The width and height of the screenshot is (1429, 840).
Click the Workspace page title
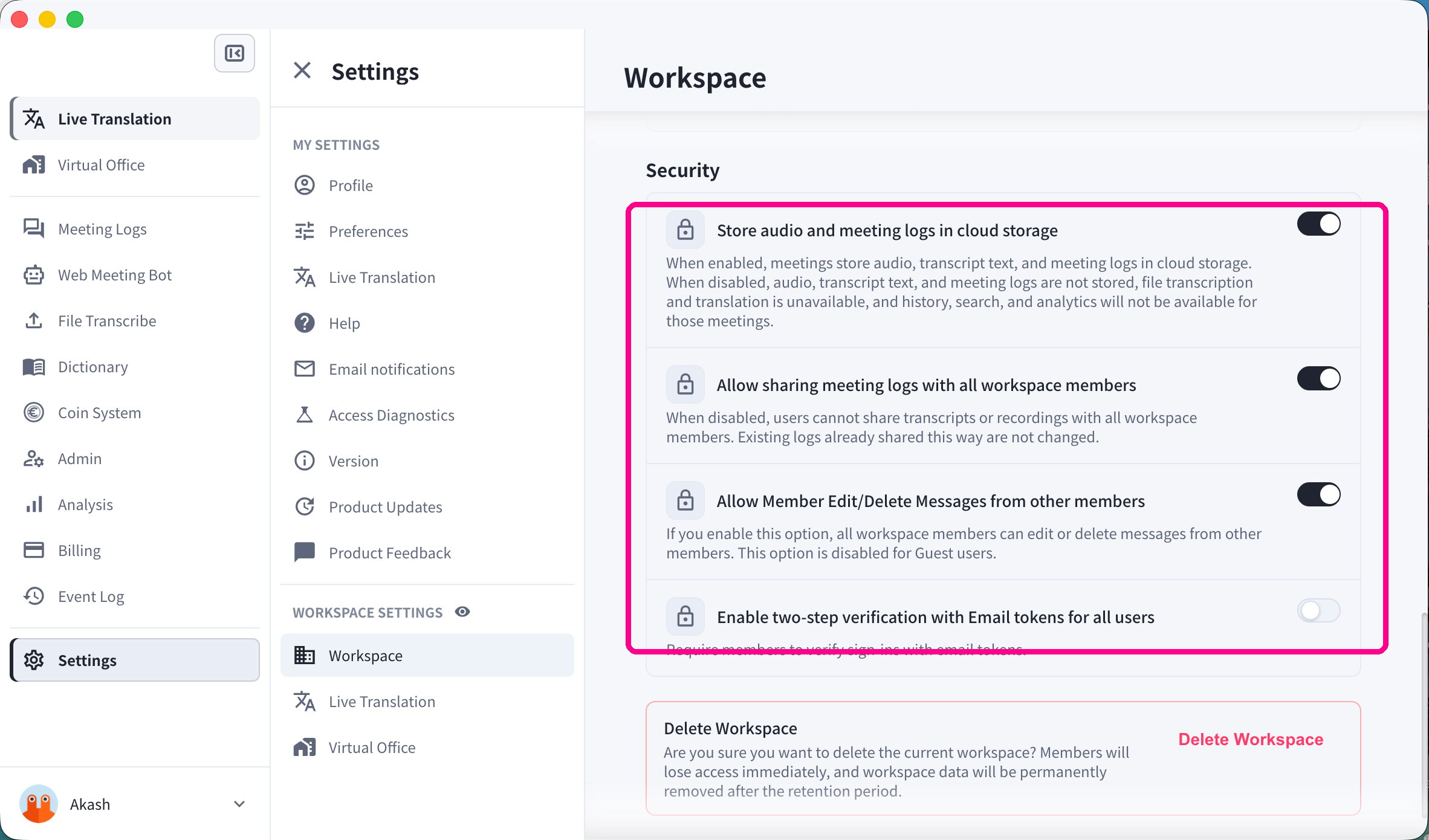pos(695,78)
